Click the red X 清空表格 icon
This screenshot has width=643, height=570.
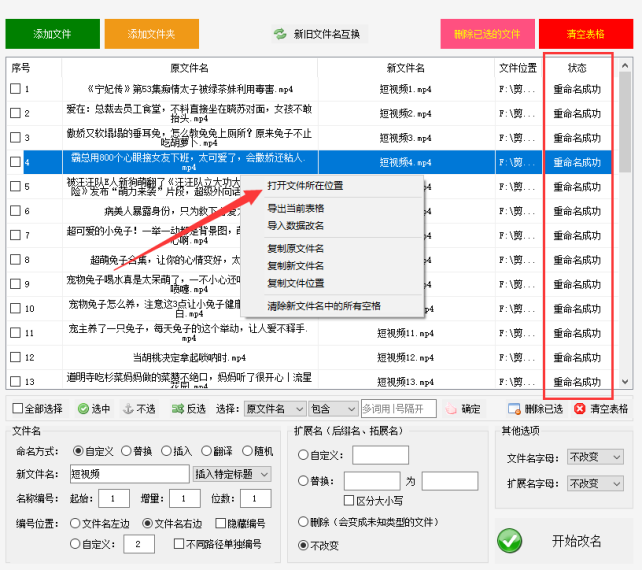click(580, 409)
